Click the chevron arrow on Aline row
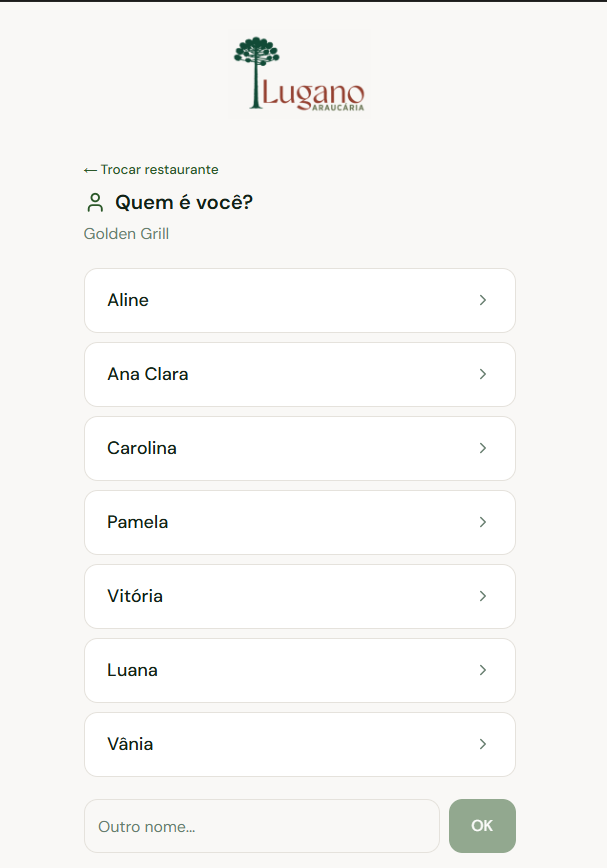 click(483, 300)
